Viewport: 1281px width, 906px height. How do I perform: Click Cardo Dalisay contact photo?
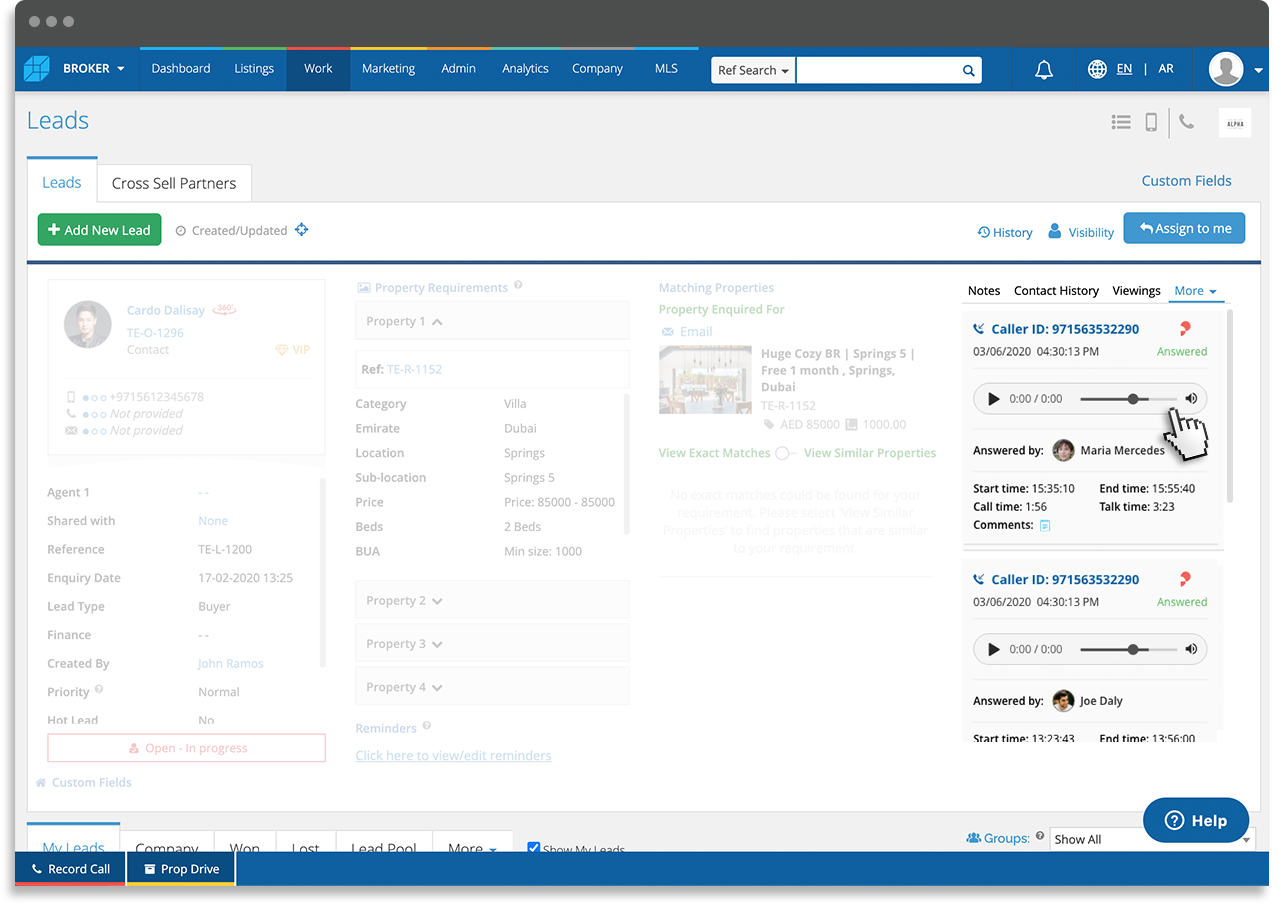[88, 324]
